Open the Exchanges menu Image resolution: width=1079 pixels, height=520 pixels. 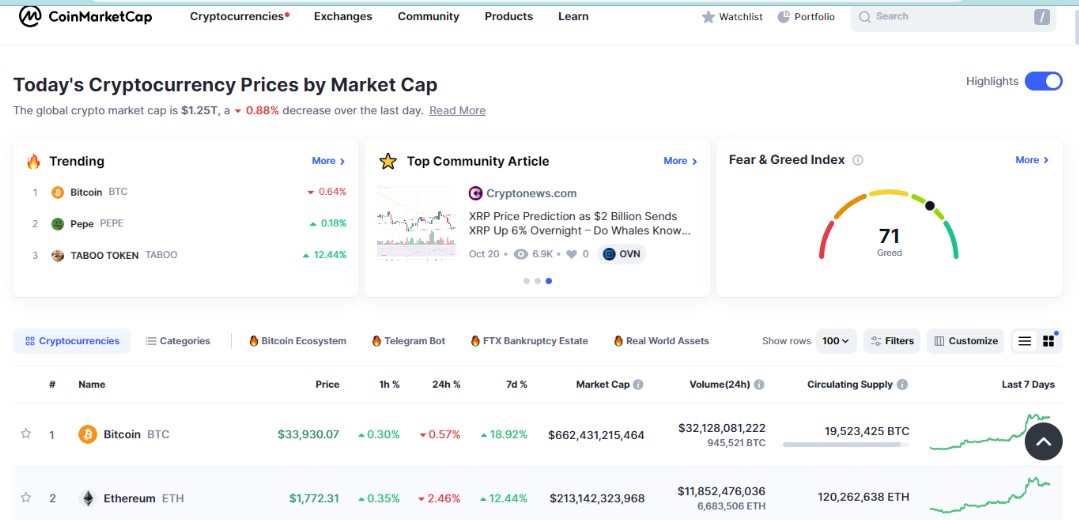point(342,16)
